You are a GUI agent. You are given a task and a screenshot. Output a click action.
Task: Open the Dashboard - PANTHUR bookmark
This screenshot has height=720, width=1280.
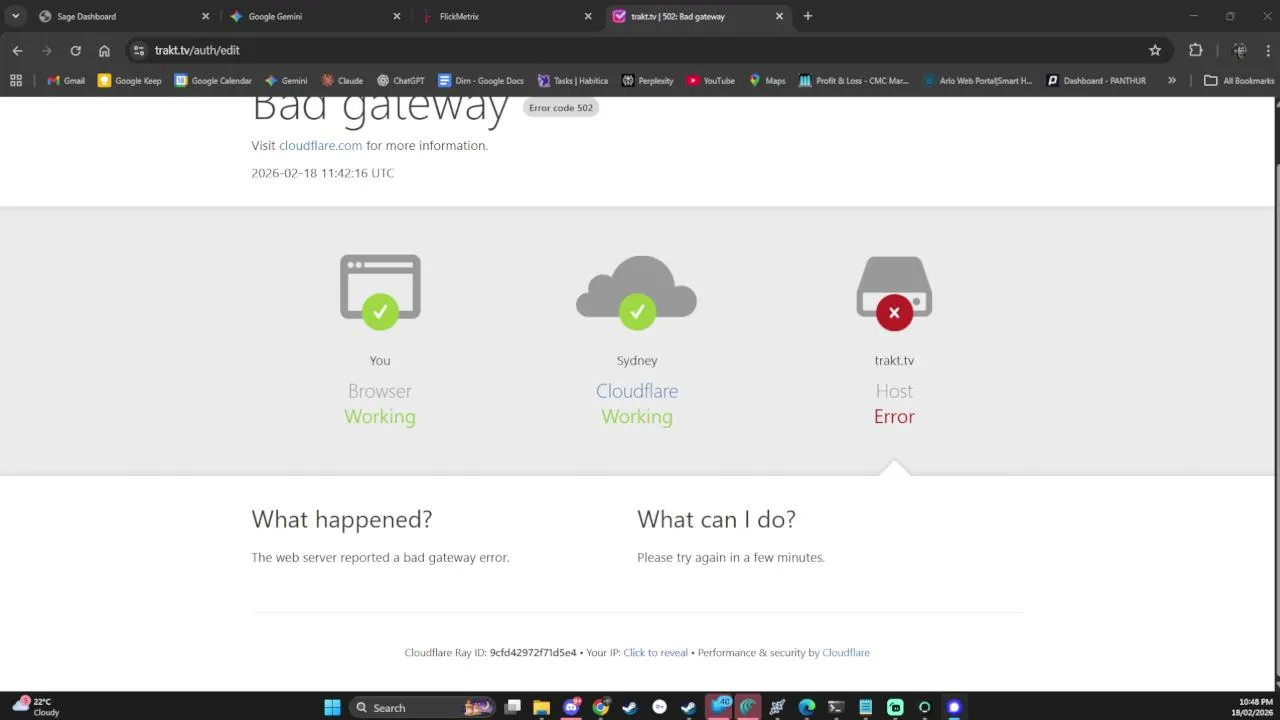tap(1096, 80)
